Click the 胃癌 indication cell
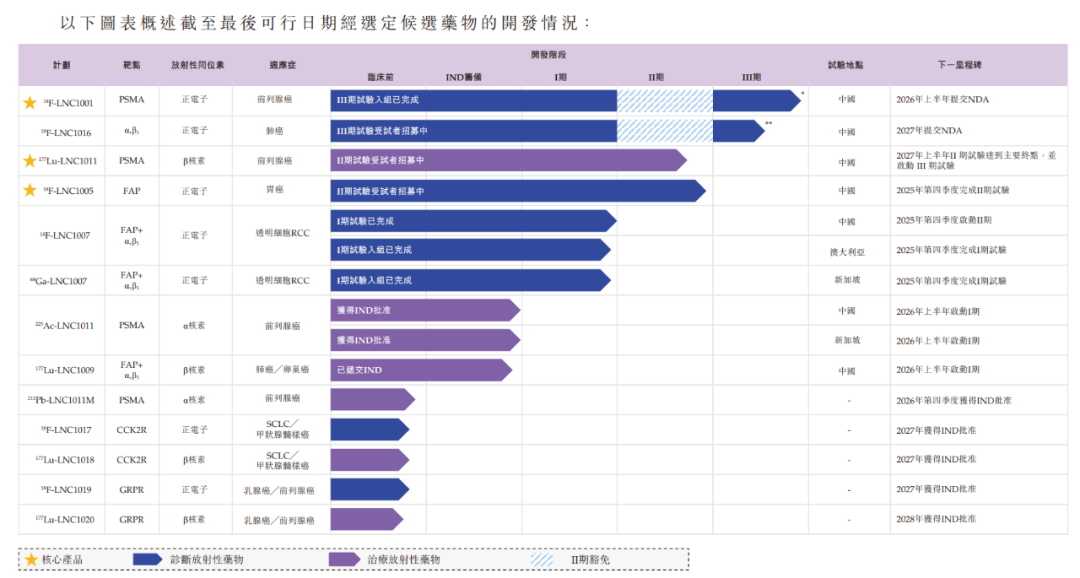Viewport: 1080px width, 578px height. click(x=275, y=189)
